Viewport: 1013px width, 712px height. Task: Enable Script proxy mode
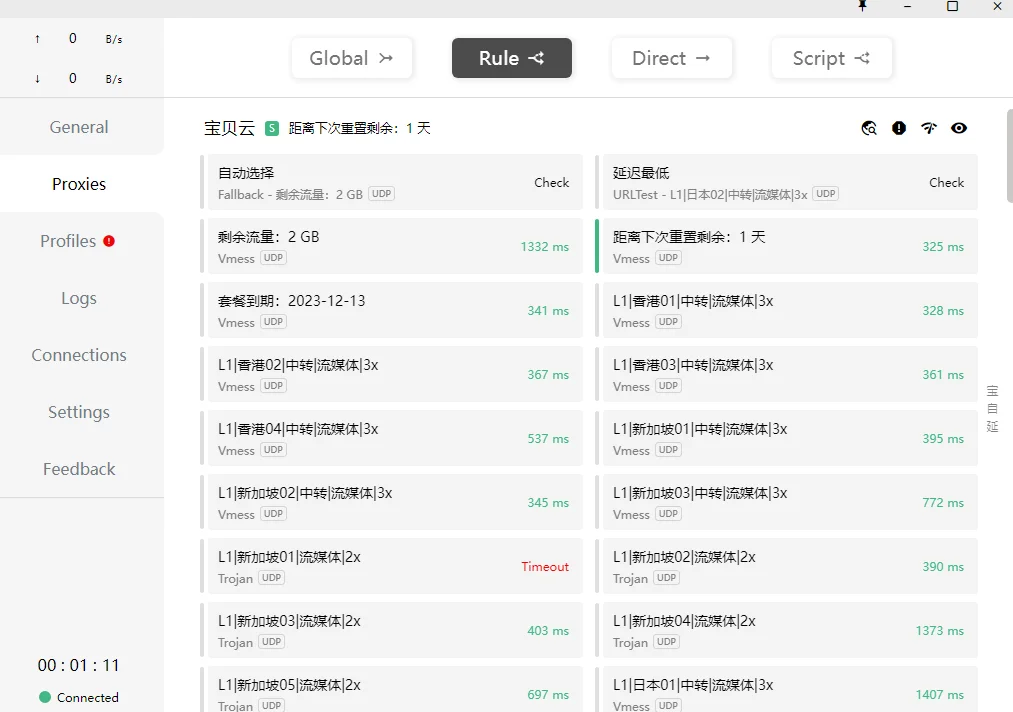[831, 58]
